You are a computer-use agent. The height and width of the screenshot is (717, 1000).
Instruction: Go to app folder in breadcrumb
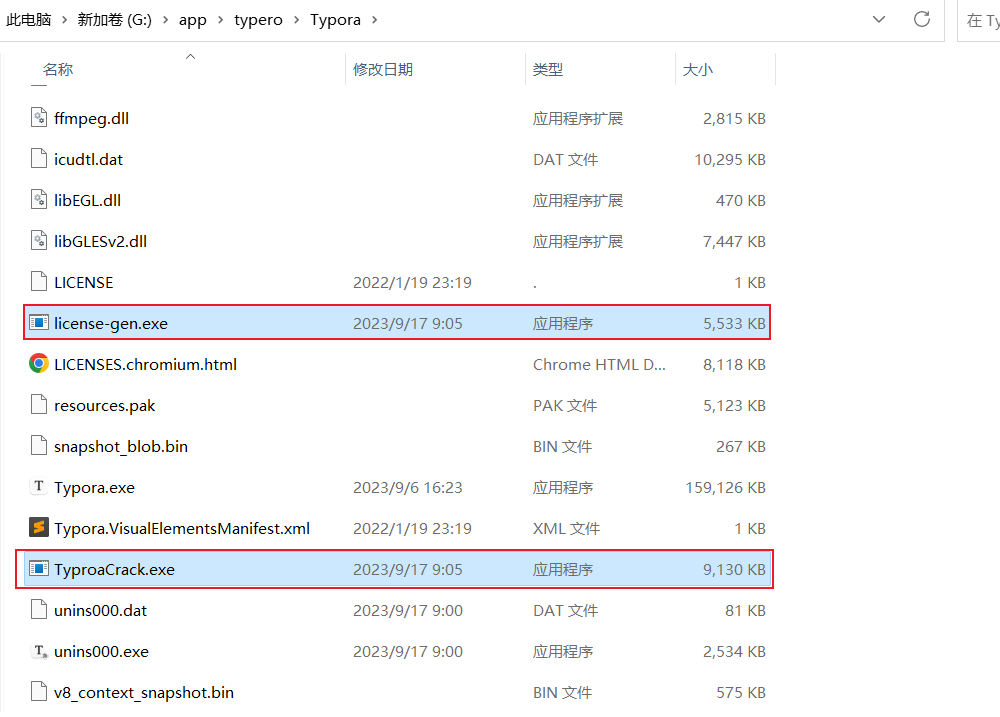(x=193, y=20)
